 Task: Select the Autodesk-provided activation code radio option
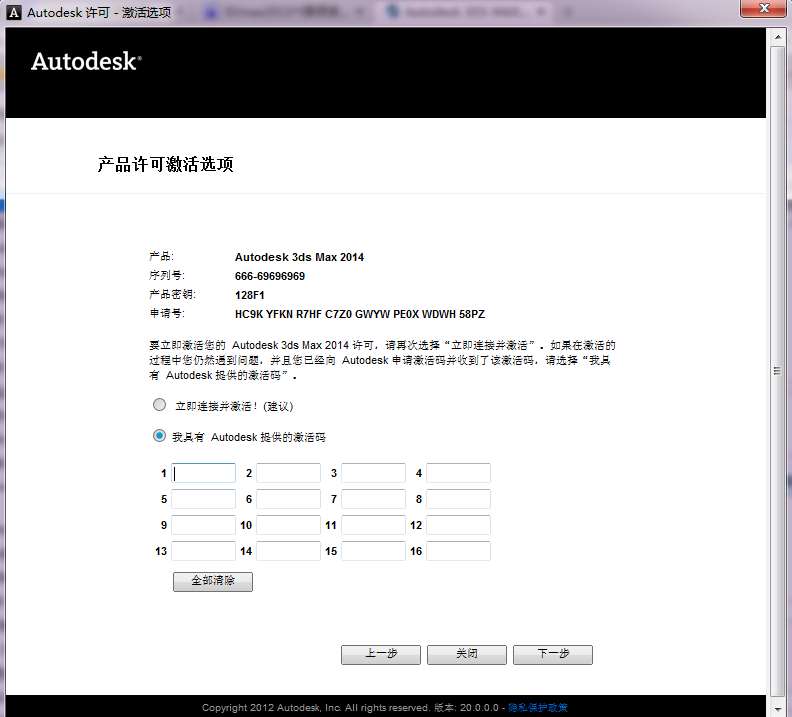159,436
